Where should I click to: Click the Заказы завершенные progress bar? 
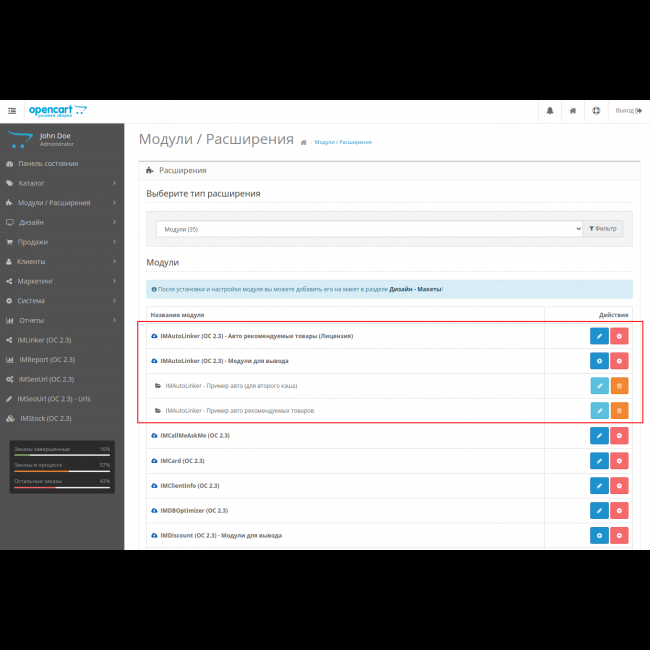(x=62, y=455)
